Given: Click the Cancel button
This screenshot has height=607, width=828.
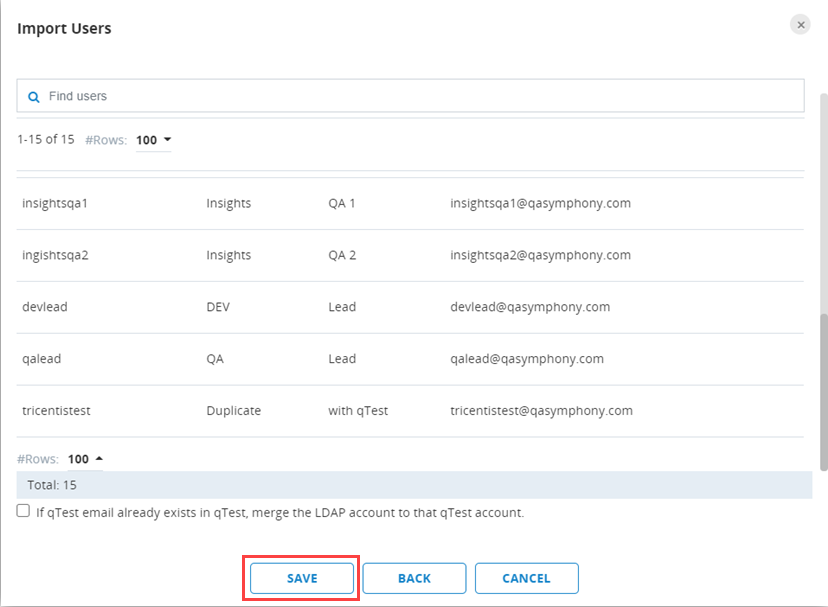Looking at the screenshot, I should (526, 578).
